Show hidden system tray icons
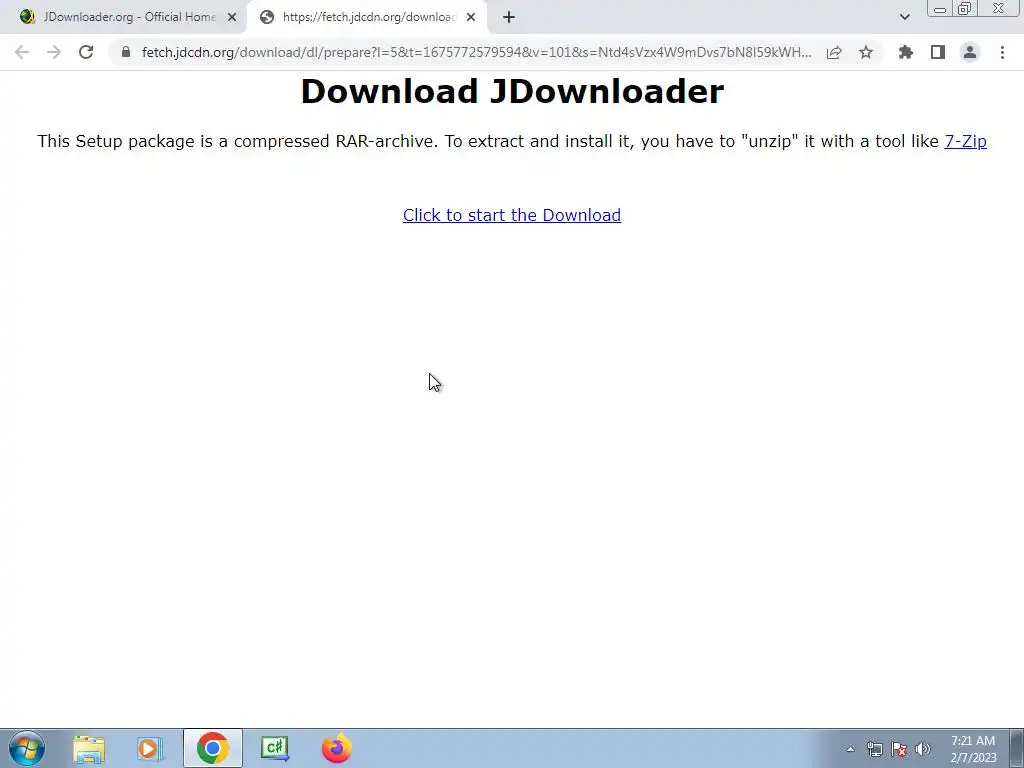Screen dimensions: 1024x768 [x=850, y=749]
